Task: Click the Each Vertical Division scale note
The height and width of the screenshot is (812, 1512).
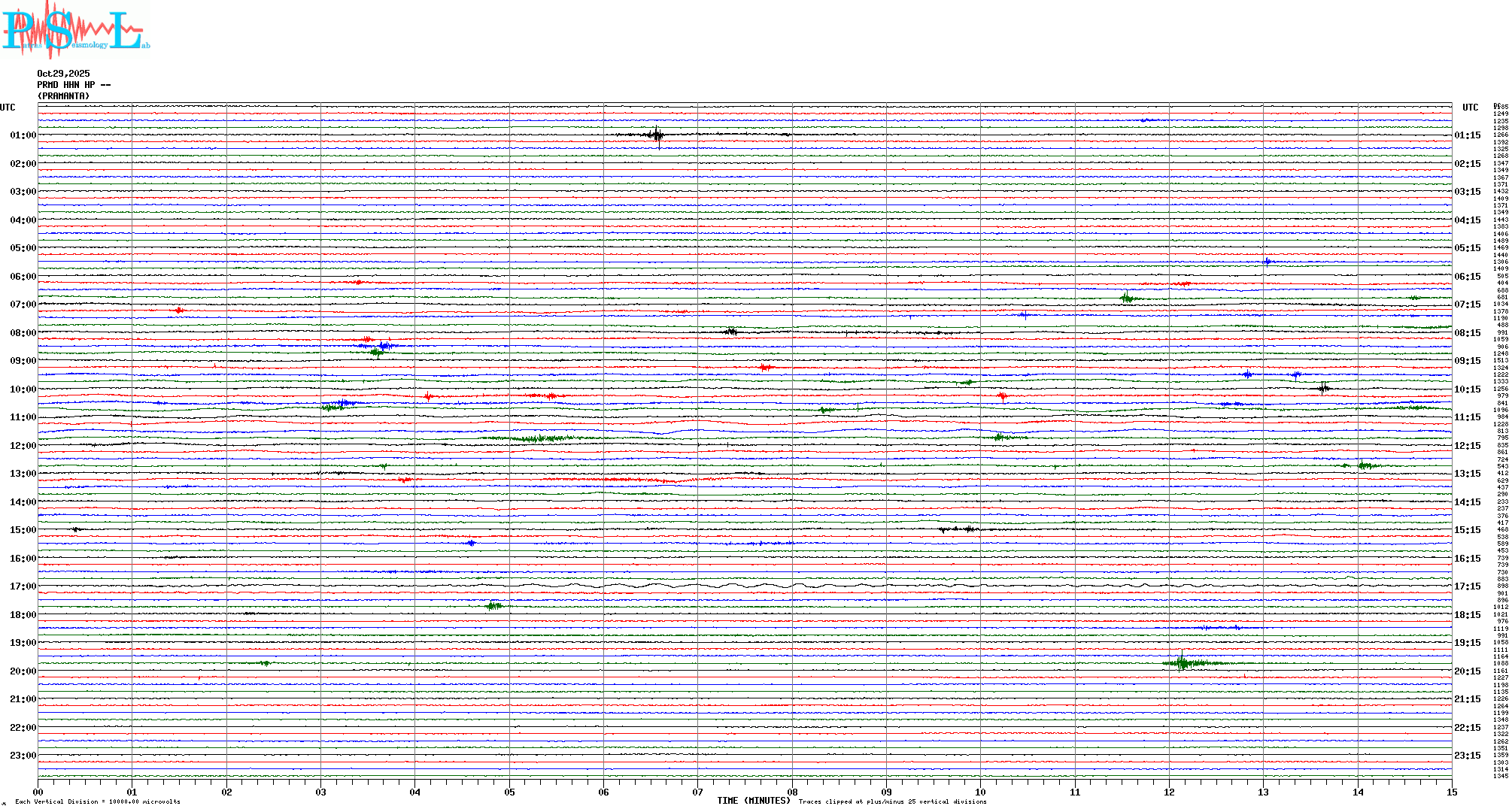Action: 98,802
